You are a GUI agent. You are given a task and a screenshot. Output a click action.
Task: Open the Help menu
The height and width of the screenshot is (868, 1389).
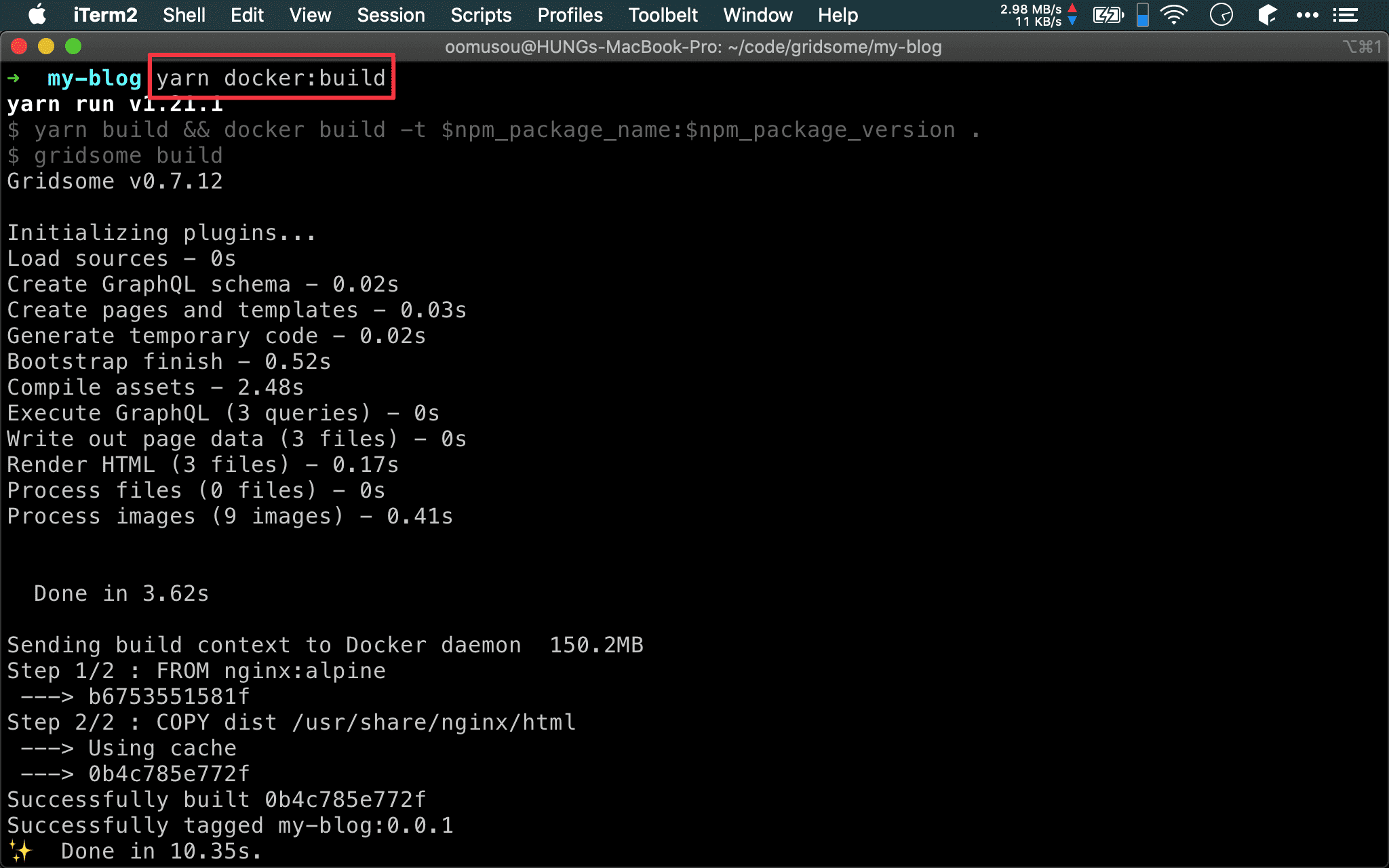[838, 15]
